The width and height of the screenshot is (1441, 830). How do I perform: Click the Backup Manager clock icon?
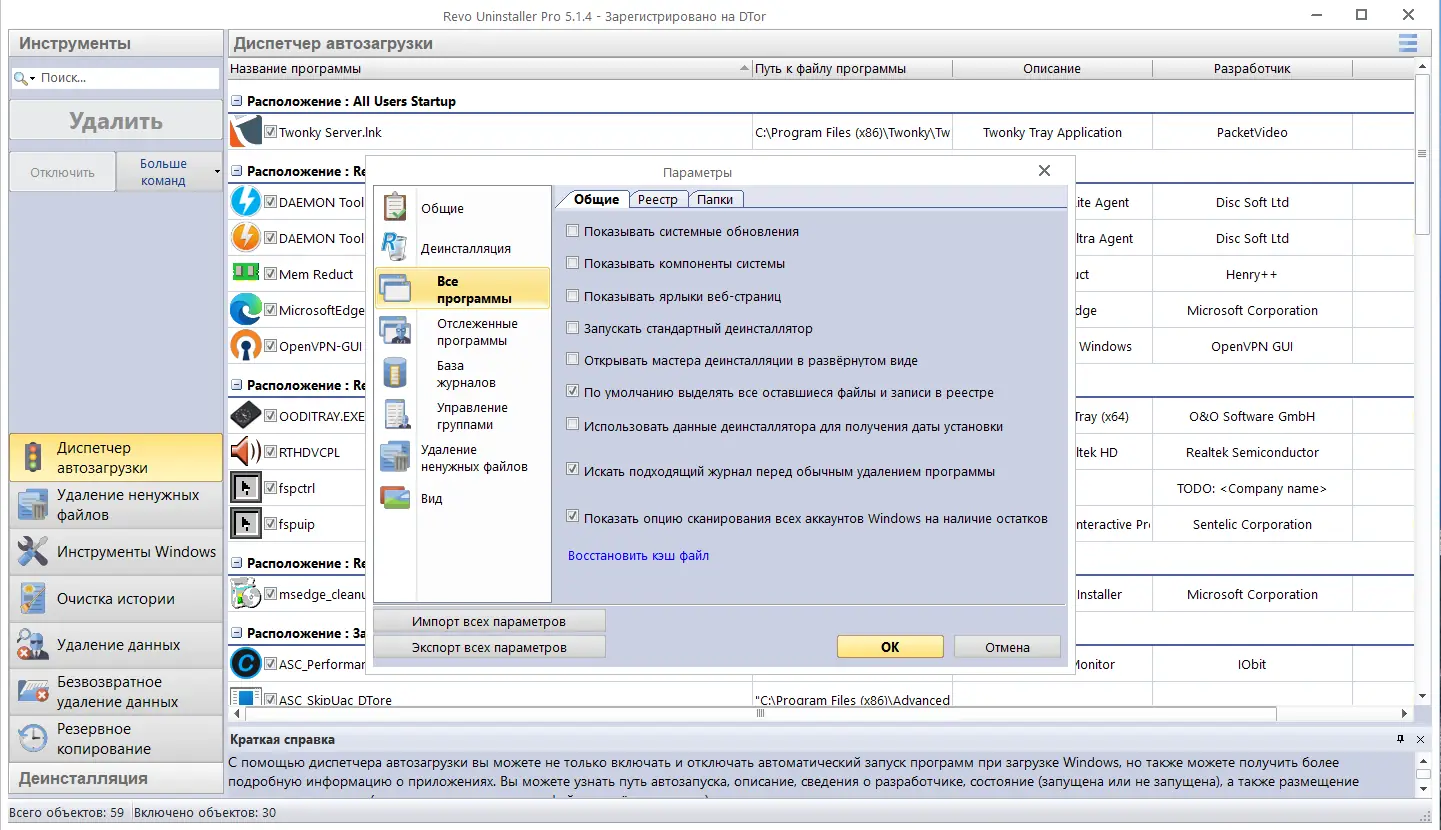pyautogui.click(x=33, y=739)
